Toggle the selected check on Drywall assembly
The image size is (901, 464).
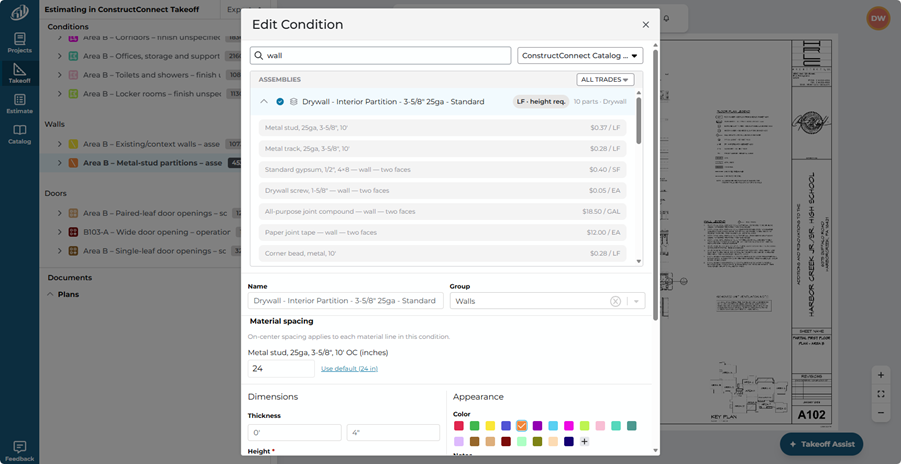pyautogui.click(x=280, y=102)
